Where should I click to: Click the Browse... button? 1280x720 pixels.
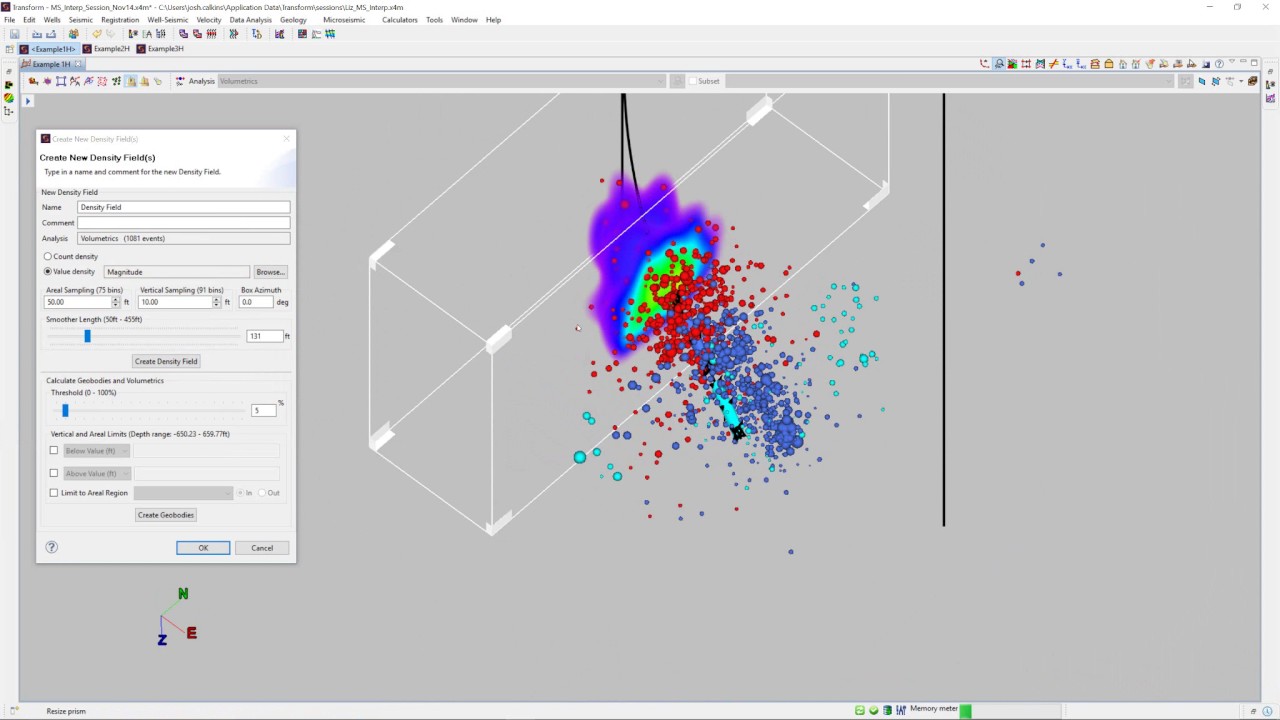click(x=270, y=272)
